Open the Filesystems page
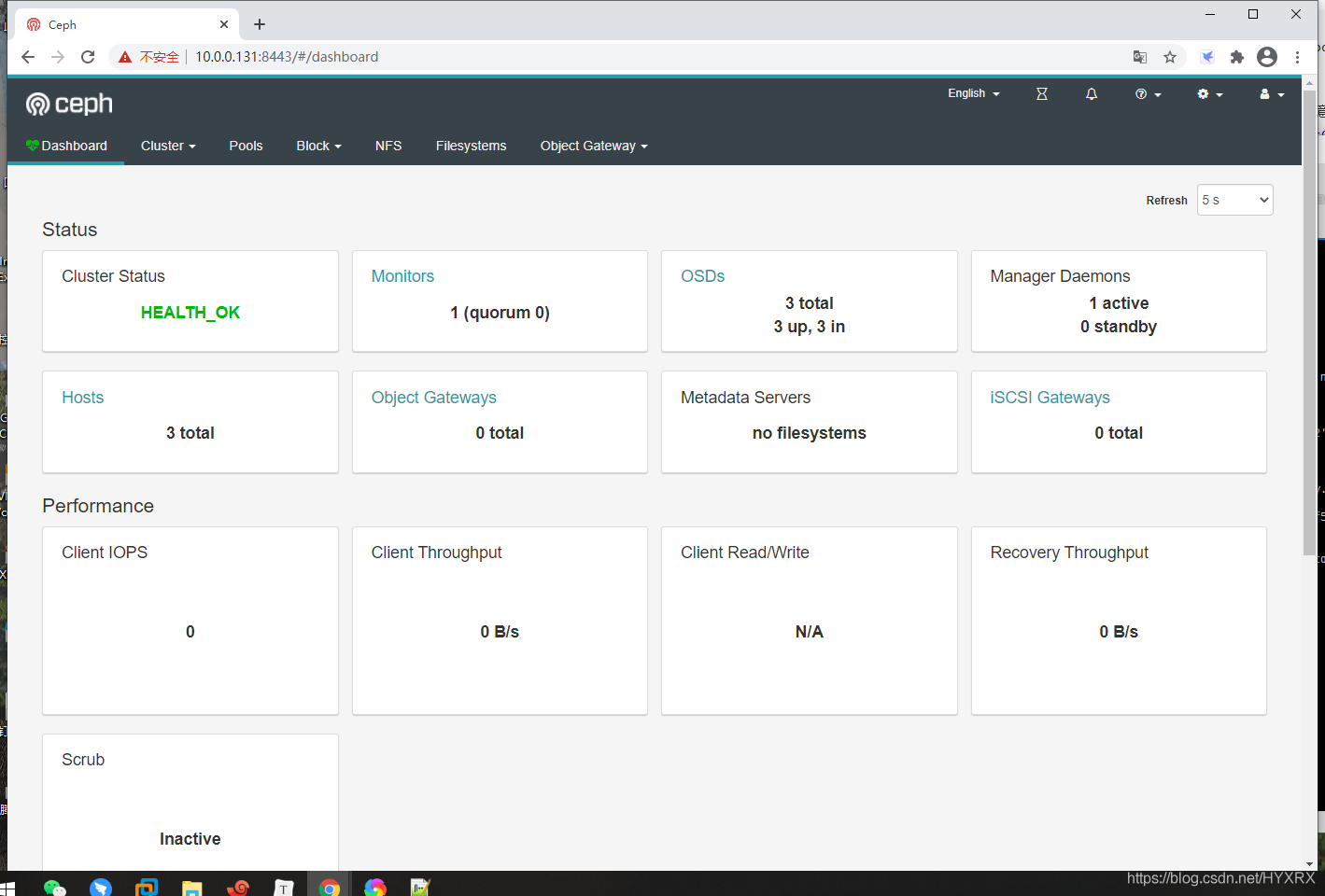 point(471,146)
